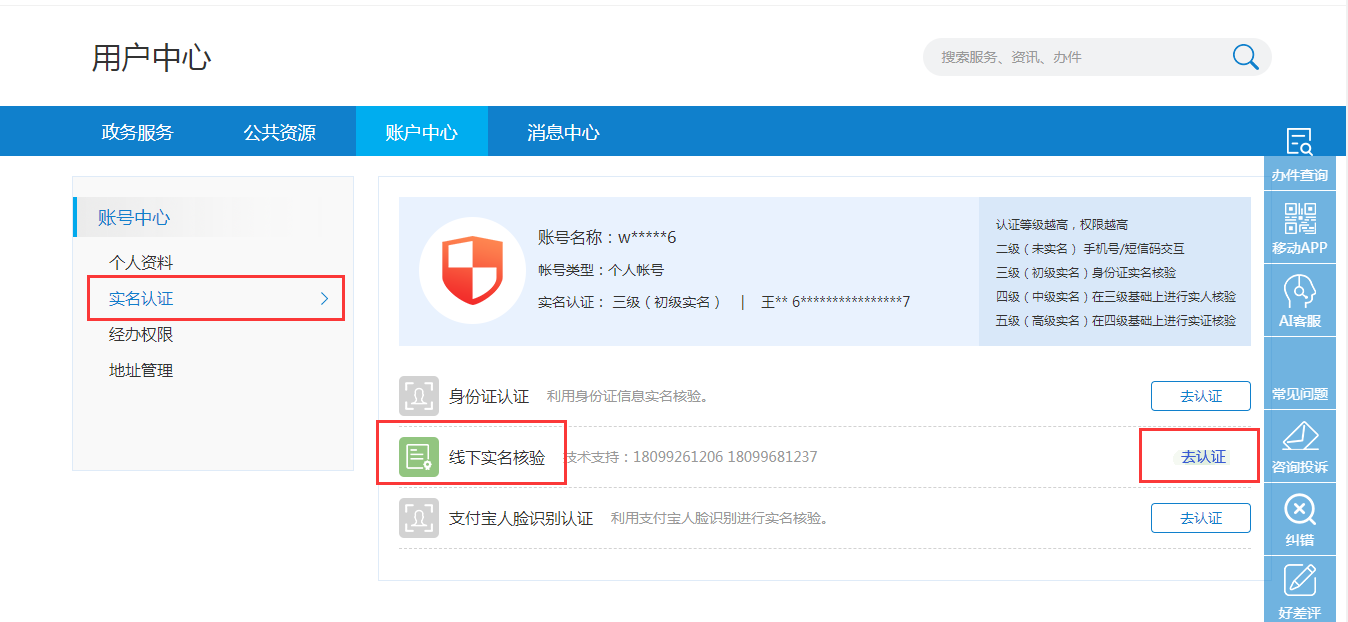This screenshot has height=622, width=1348.
Task: Open the 公共资源 tab
Action: pos(281,131)
